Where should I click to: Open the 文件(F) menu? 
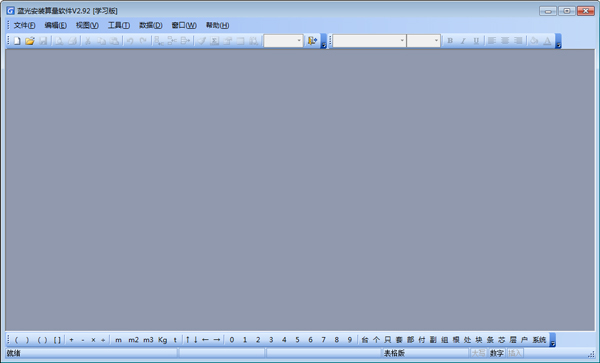pos(24,25)
